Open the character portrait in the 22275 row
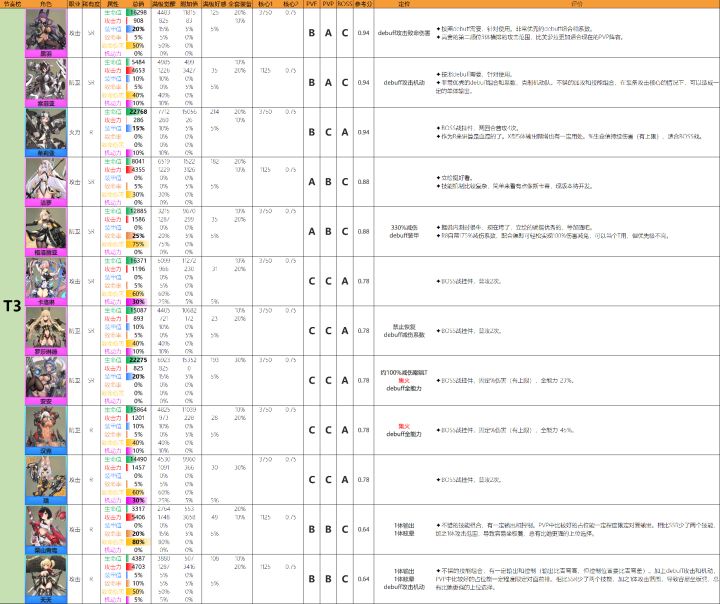The height and width of the screenshot is (604, 720). pyautogui.click(x=46, y=377)
